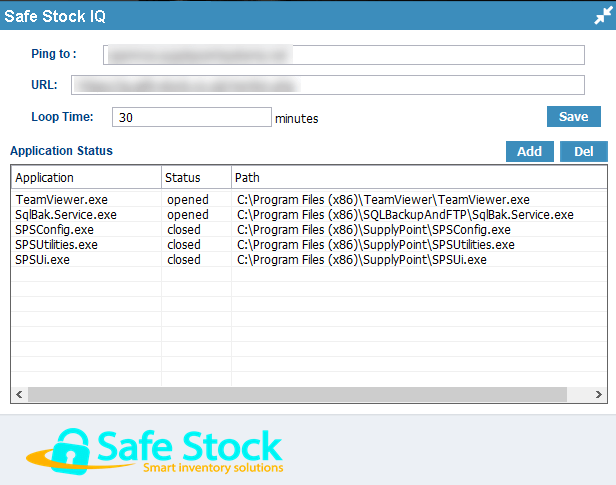Sort by the Application column header
616x485 pixels.
pos(86,178)
